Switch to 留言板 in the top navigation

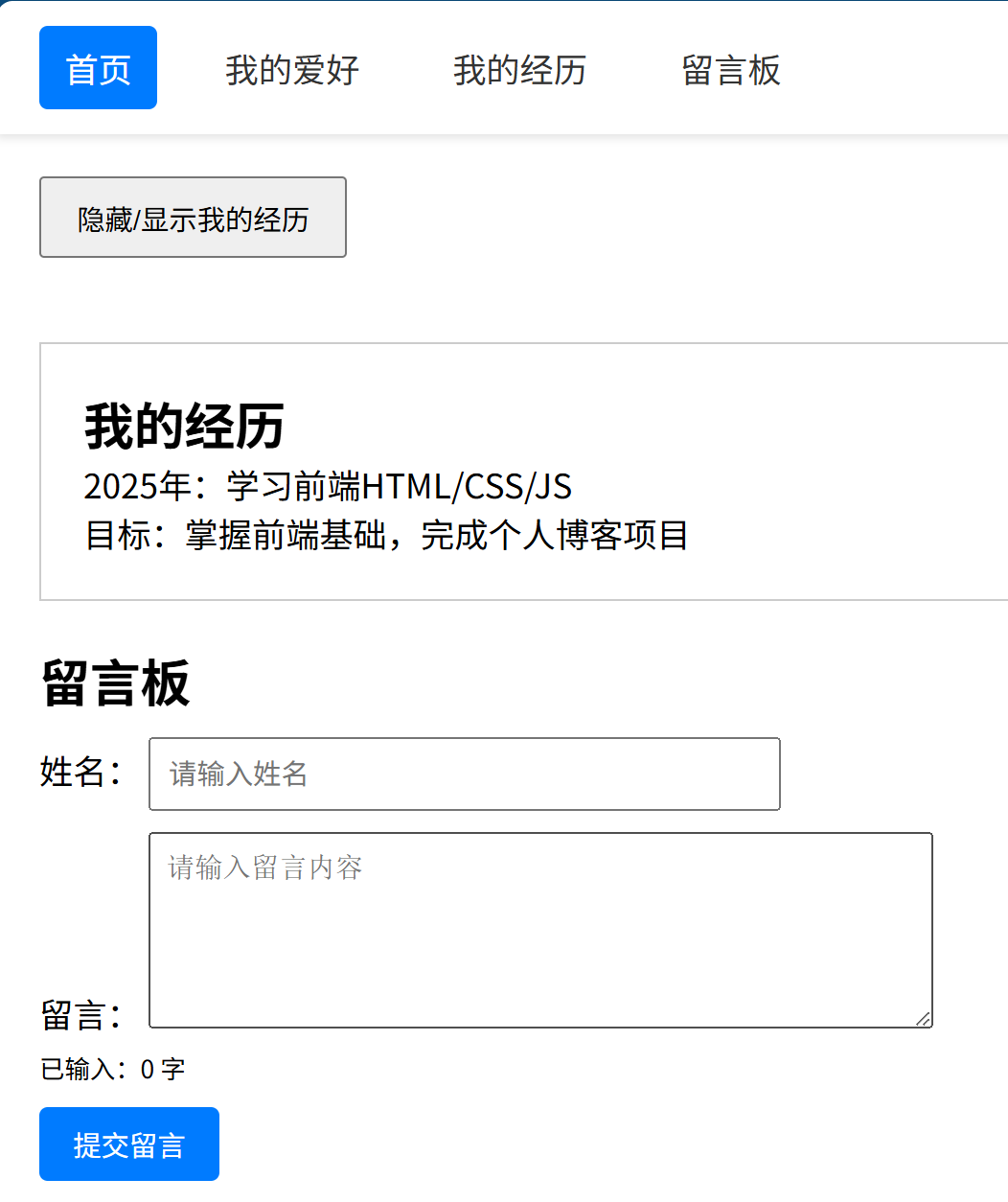(x=731, y=70)
